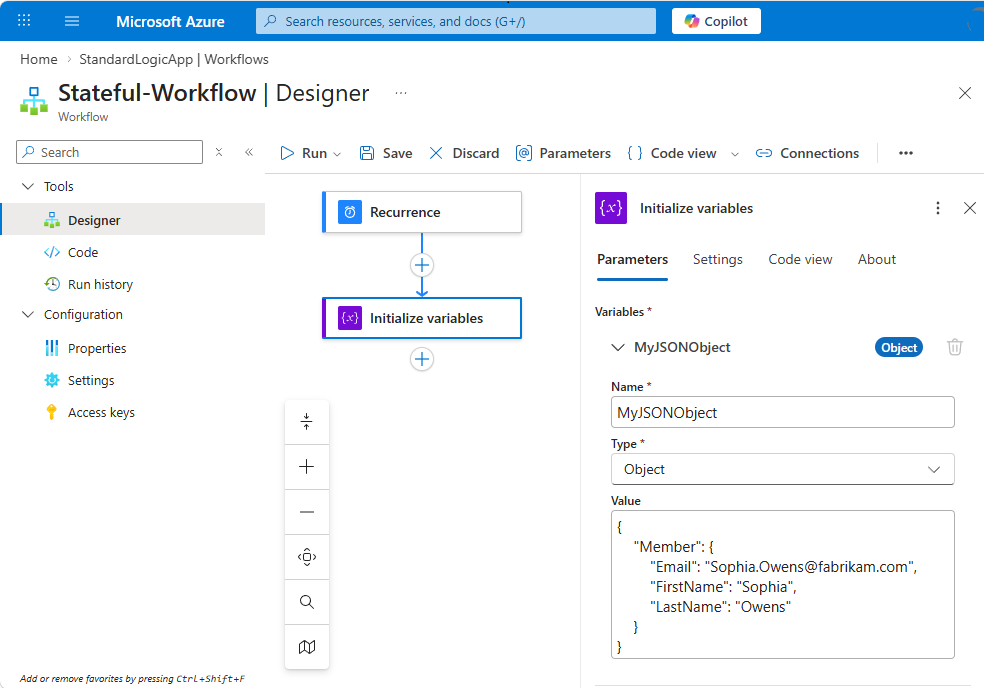
Task: Click the collapse/expand canvas control icon
Action: [x=307, y=422]
